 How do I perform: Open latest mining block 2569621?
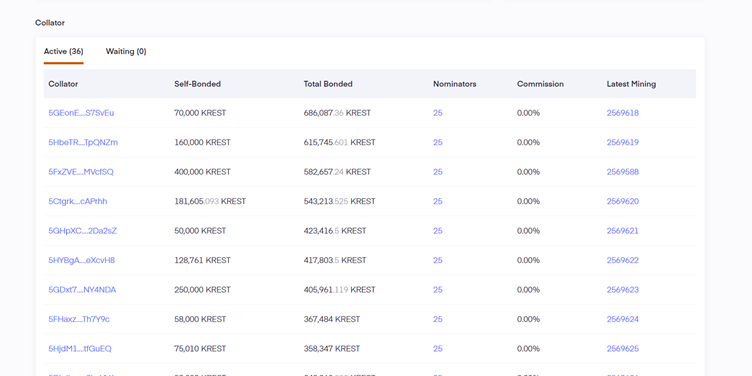(623, 231)
